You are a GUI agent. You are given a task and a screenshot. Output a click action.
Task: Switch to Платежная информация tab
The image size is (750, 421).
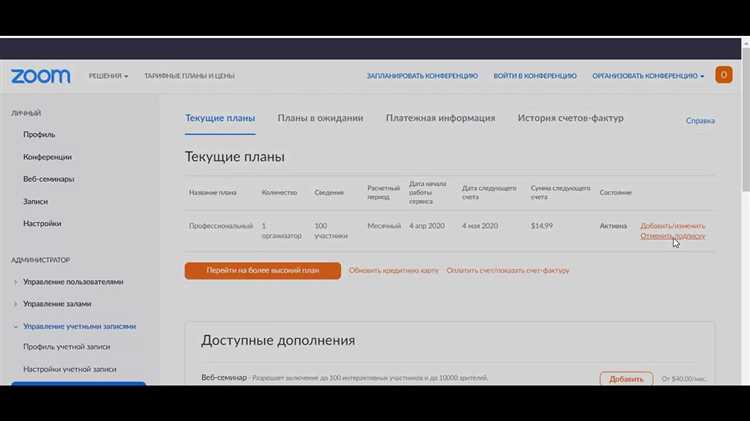[x=441, y=118]
